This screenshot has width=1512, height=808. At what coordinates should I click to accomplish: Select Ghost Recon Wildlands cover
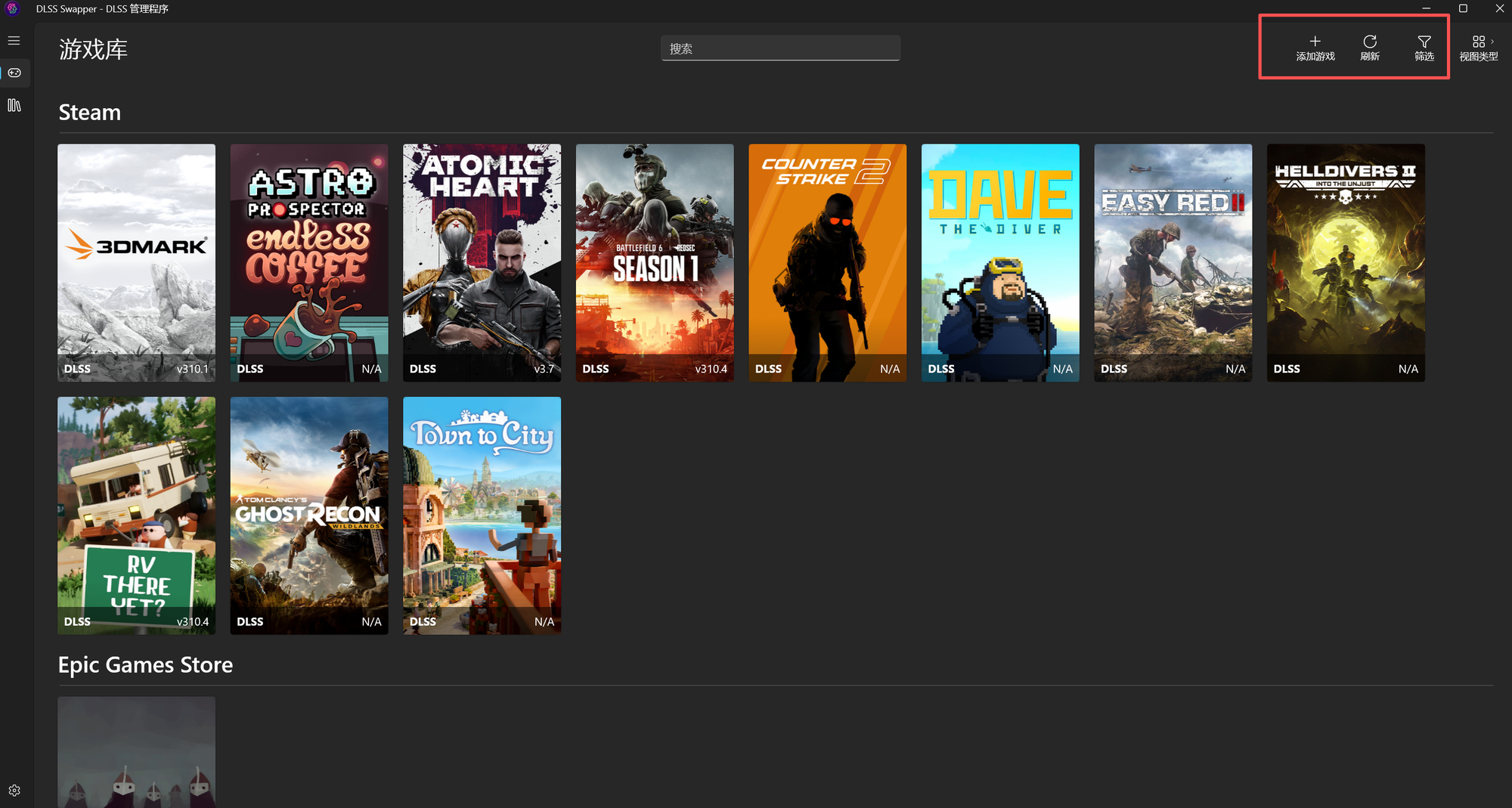point(309,515)
